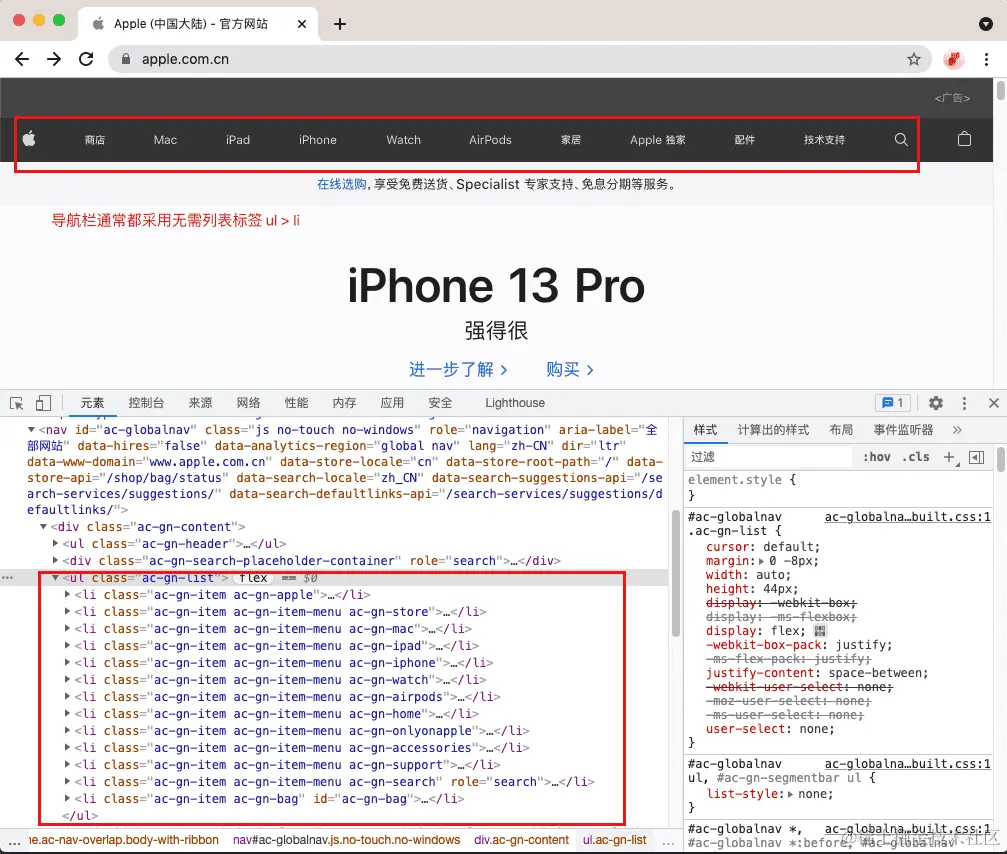Expand the margin shorthand property triangle
Viewport: 1007px width, 854px height.
click(x=762, y=561)
